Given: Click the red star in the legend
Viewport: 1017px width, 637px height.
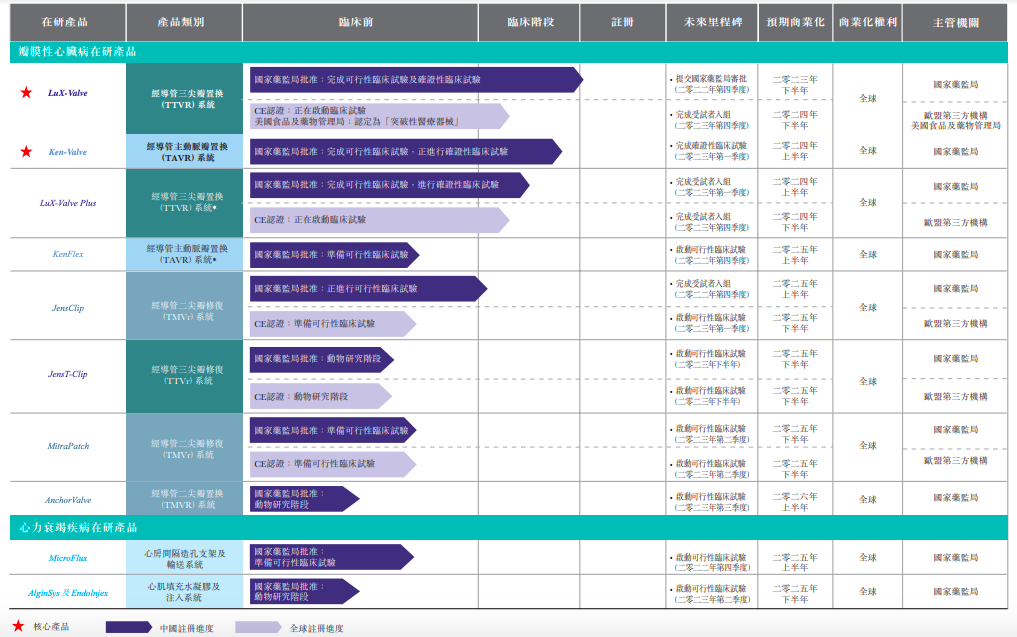Looking at the screenshot, I should coord(17,626).
